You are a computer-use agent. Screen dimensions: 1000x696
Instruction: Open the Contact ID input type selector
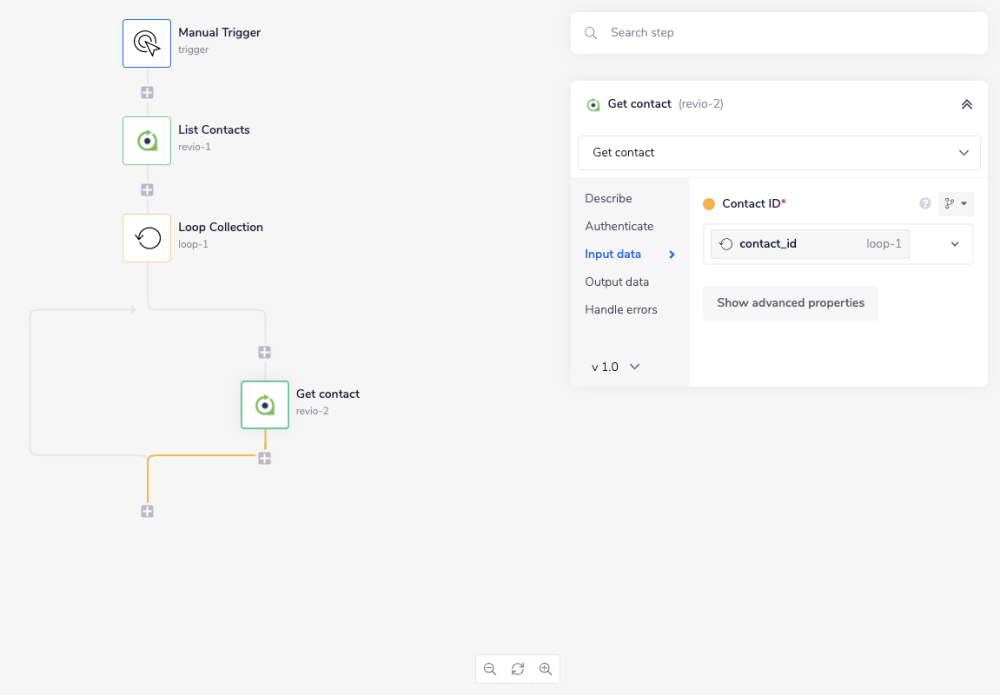pyautogui.click(x=955, y=204)
